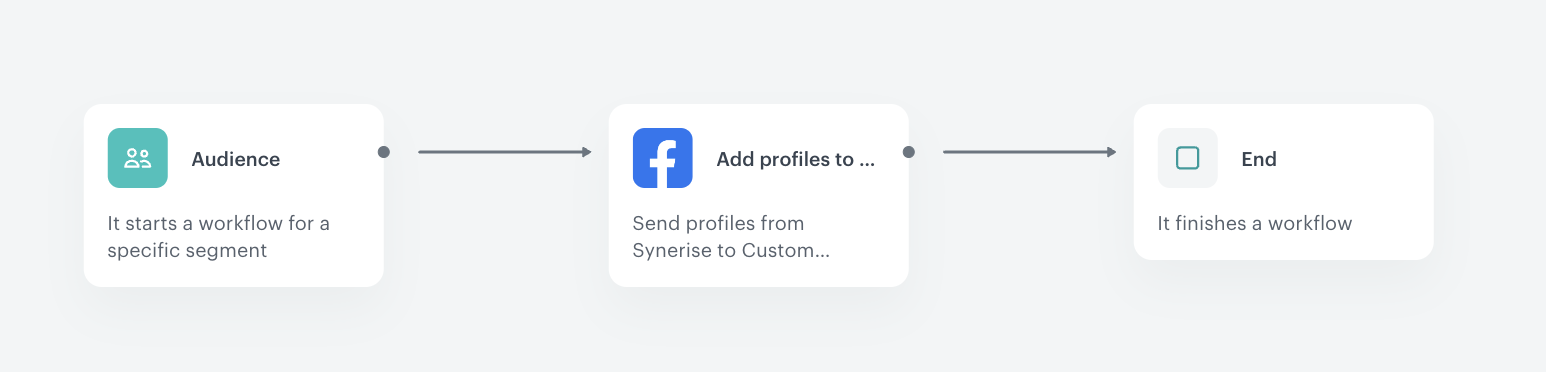Viewport: 1546px width, 372px height.
Task: Click the blue Facebook logo icon
Action: pyautogui.click(x=663, y=158)
